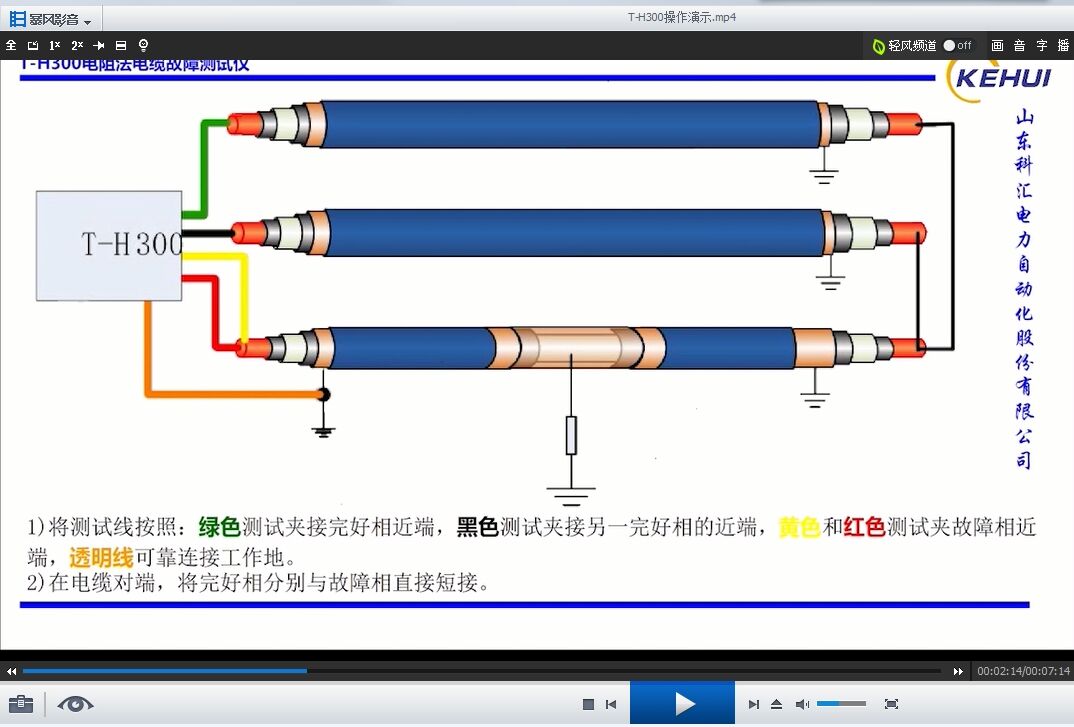Switch to the 画 picture settings tab
Screen dimensions: 1074x727
pyautogui.click(x=997, y=45)
